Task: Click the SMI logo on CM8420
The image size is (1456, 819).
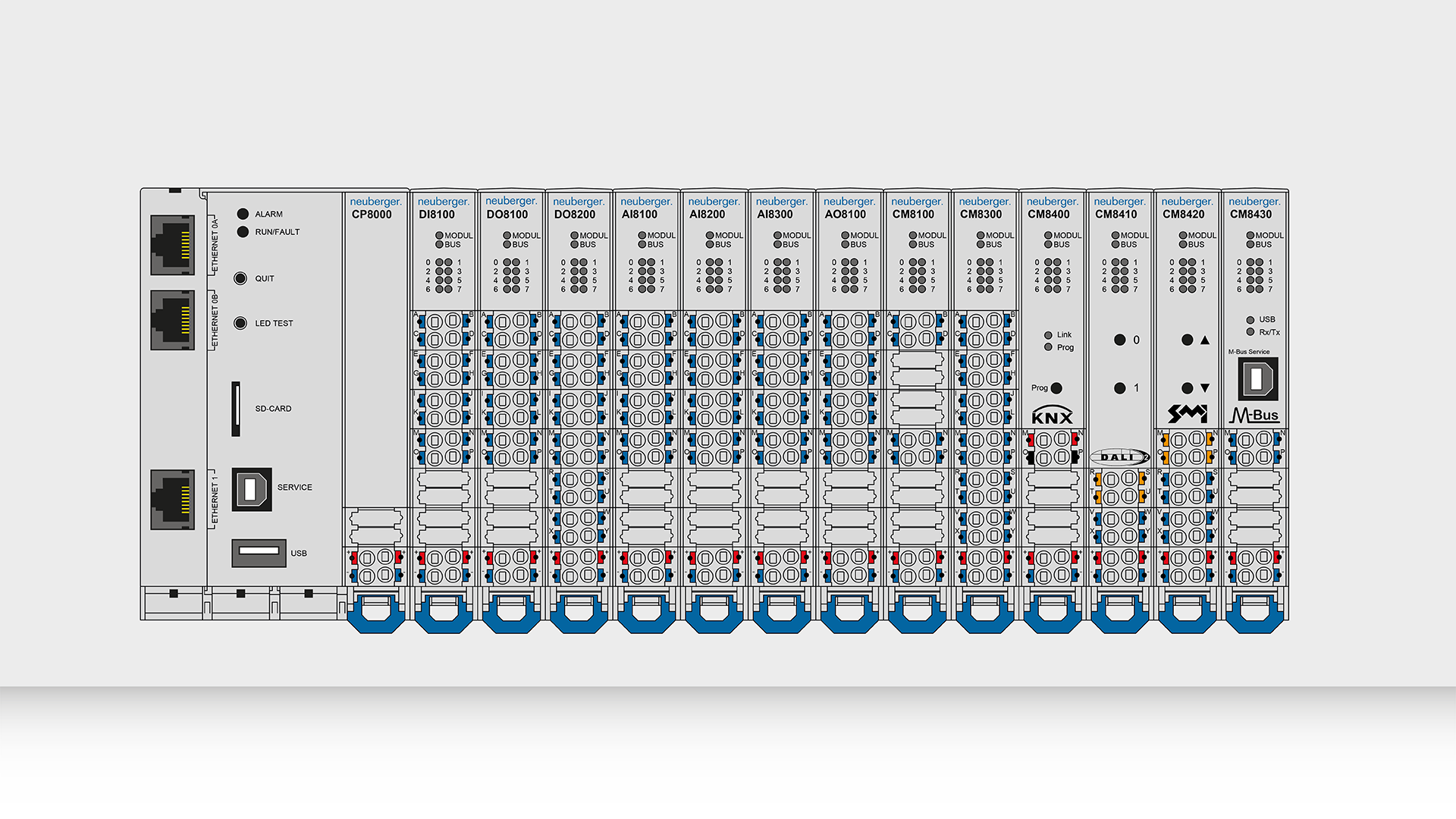Action: (1187, 414)
